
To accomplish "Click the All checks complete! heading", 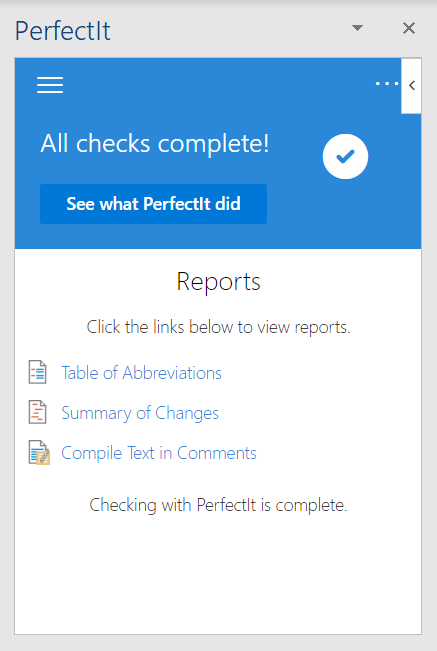I will click(x=155, y=144).
